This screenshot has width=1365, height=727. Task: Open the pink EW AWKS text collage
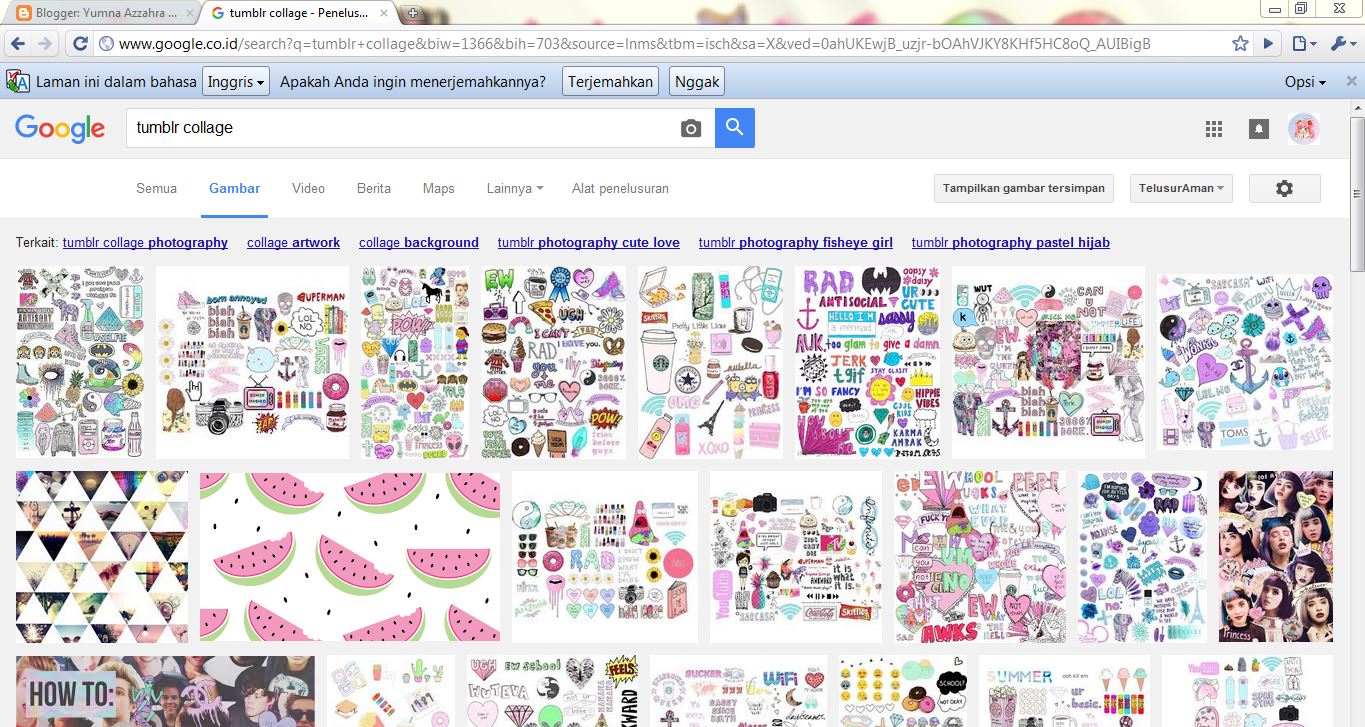coord(980,557)
